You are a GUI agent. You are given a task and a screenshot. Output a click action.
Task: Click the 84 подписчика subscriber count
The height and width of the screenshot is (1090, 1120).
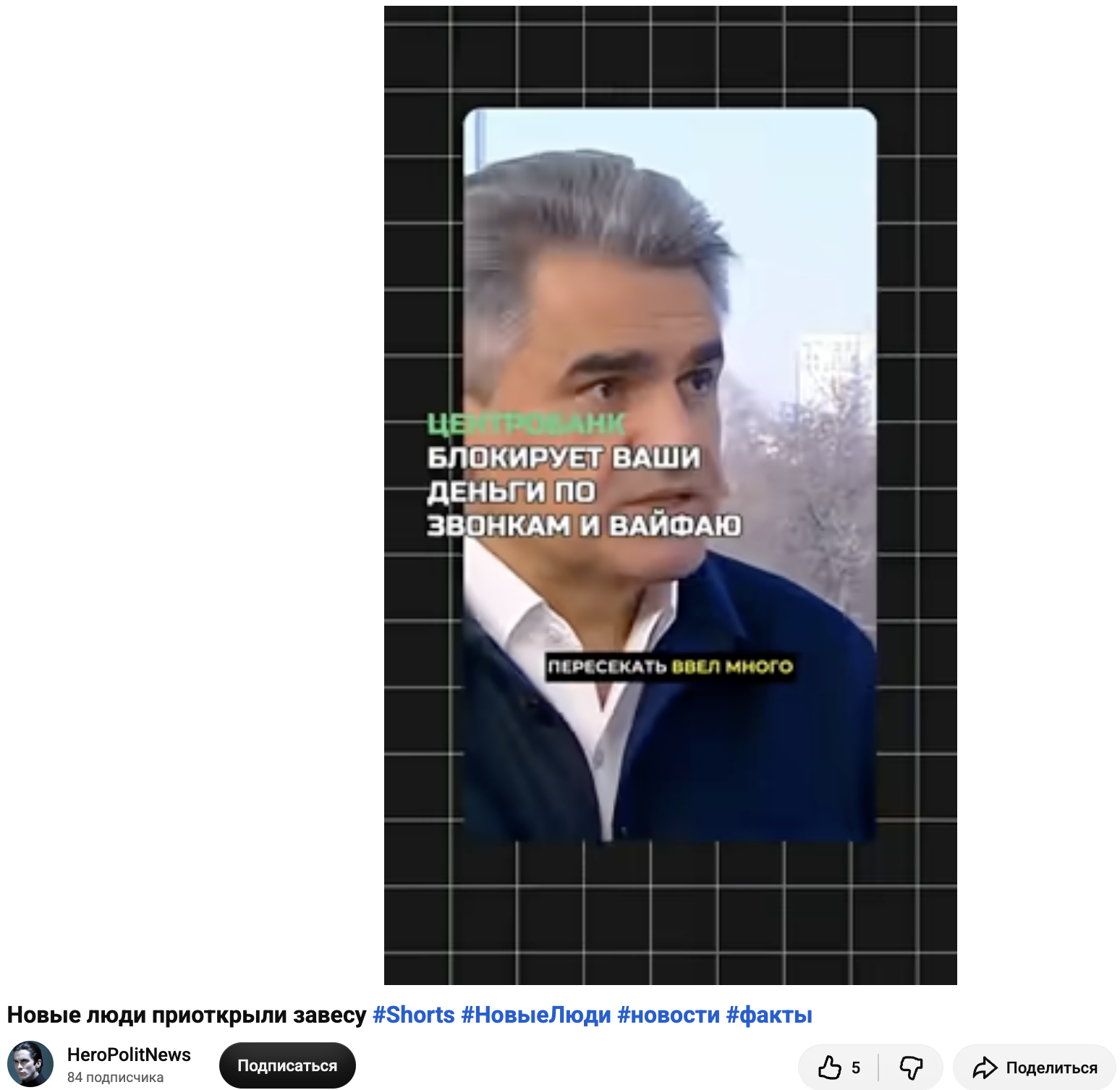point(115,1077)
